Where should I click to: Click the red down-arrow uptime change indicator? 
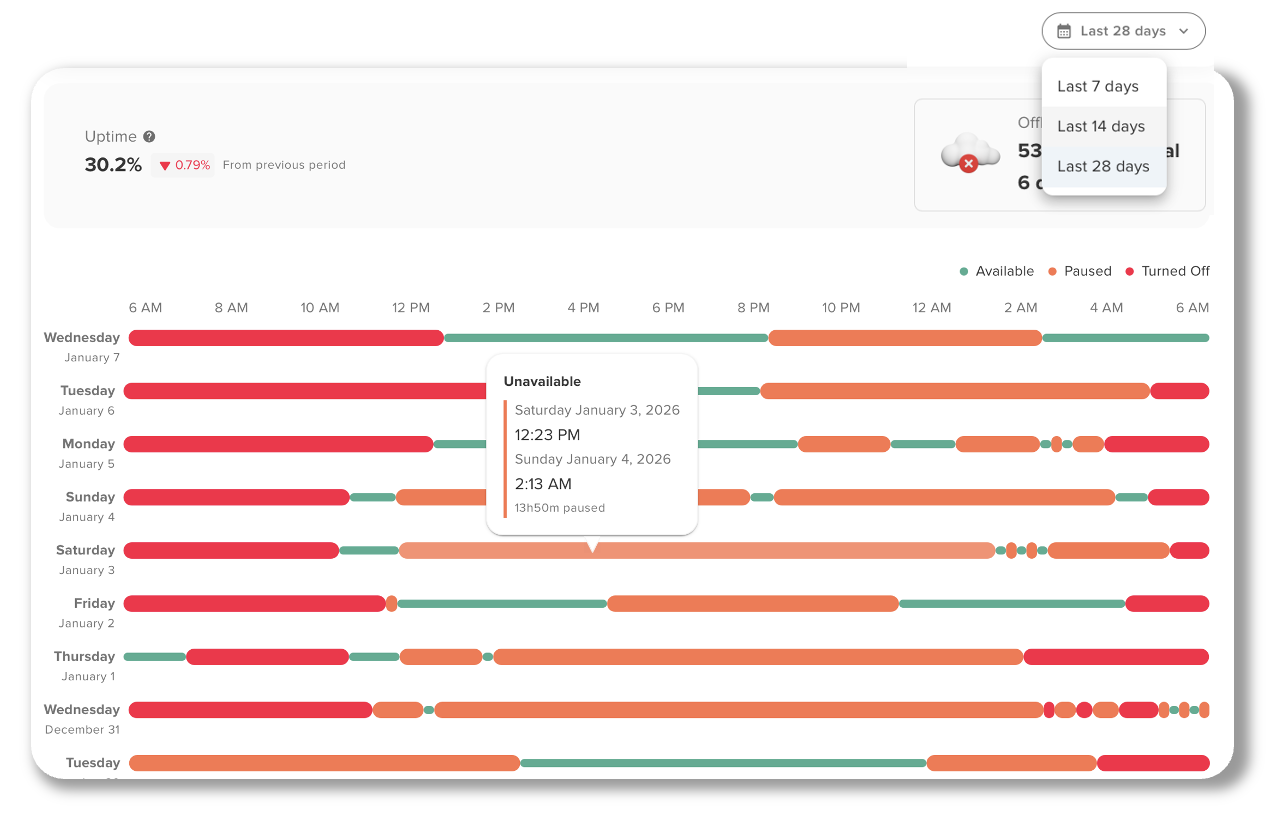[165, 166]
